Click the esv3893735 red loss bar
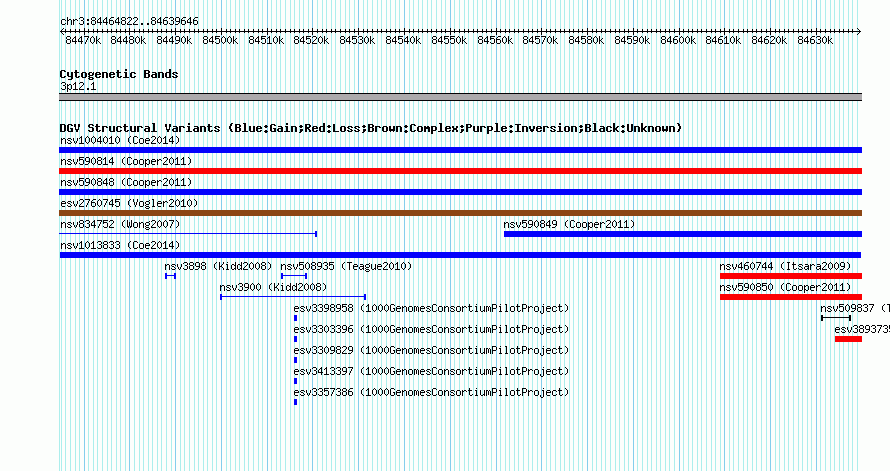The image size is (890, 471). point(849,339)
